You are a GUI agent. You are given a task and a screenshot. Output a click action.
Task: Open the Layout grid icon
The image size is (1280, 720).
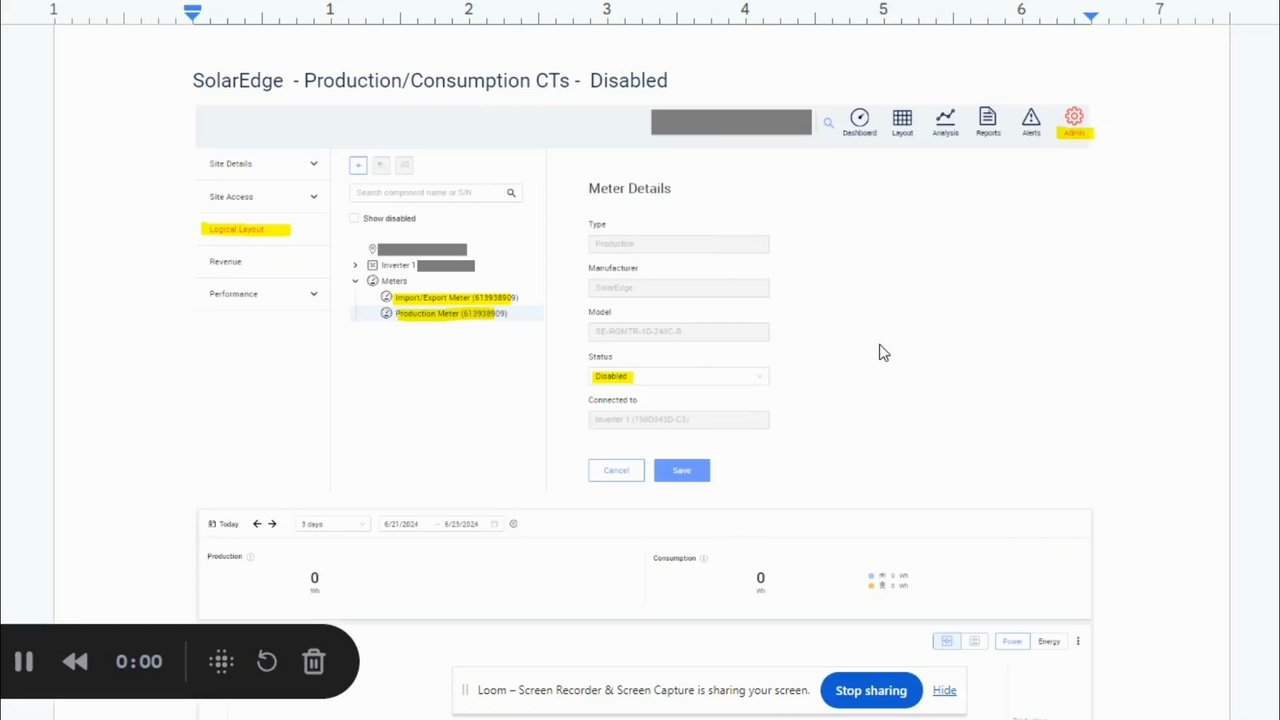click(902, 118)
